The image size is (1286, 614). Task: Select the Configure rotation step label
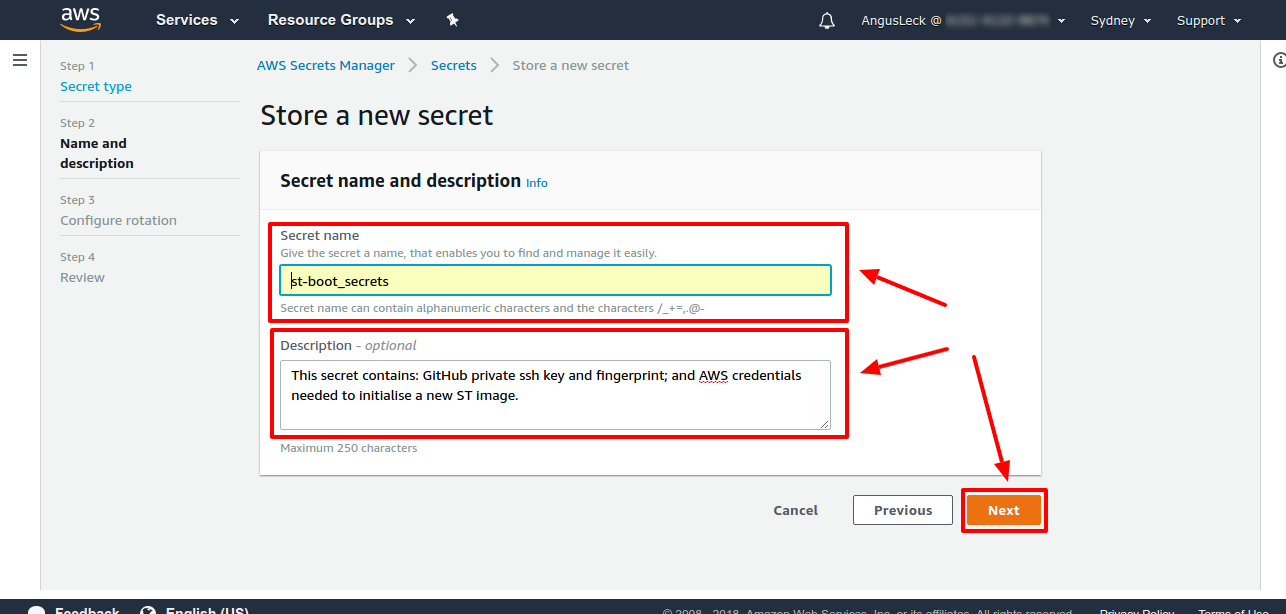click(118, 220)
